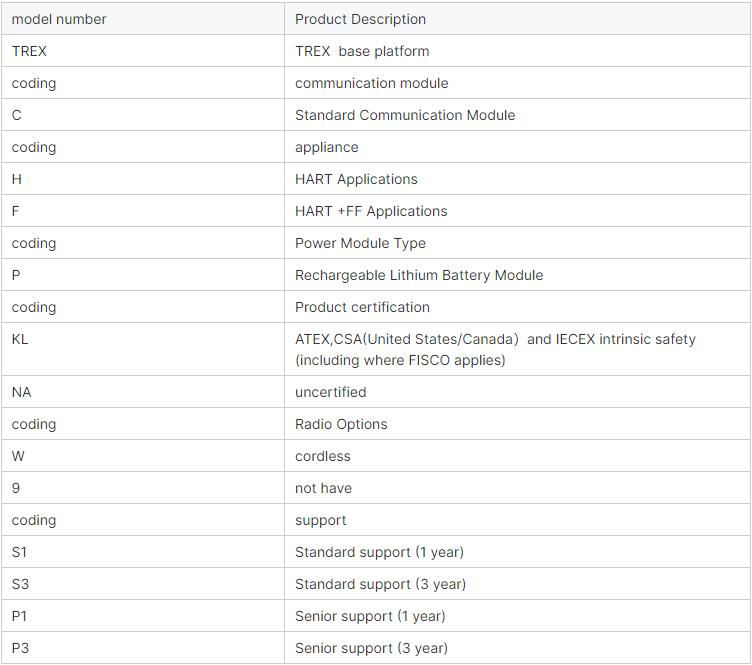Click the 'model number' header cell
Screen dimensions: 752x665
click(59, 19)
